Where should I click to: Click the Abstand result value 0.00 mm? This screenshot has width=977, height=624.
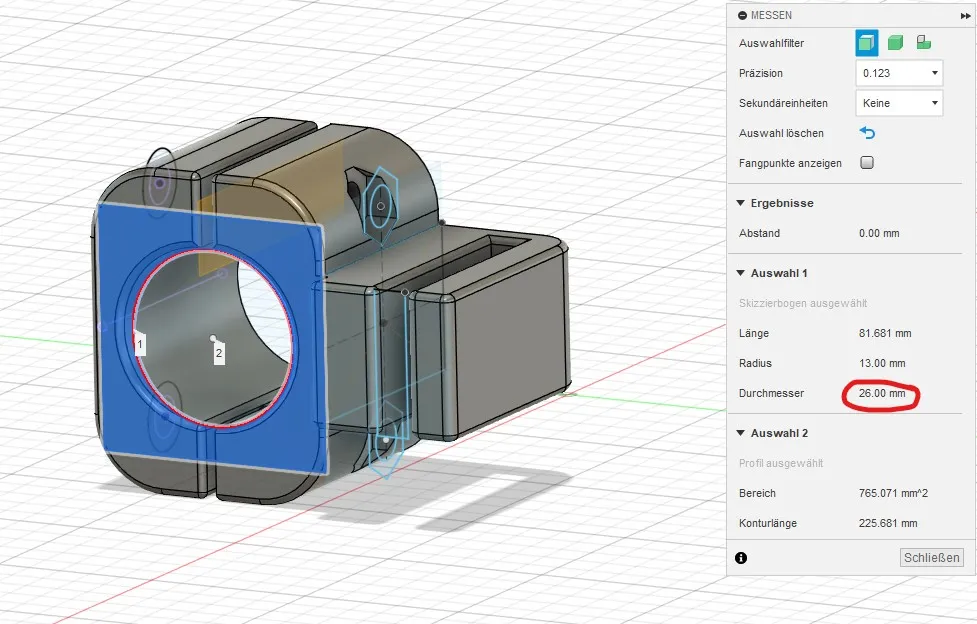(x=879, y=233)
